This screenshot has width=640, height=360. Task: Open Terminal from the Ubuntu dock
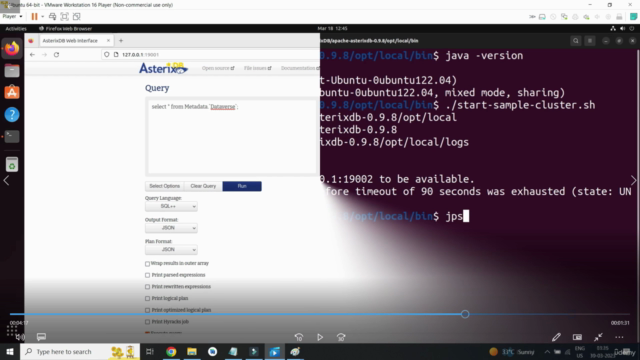tap(12, 136)
